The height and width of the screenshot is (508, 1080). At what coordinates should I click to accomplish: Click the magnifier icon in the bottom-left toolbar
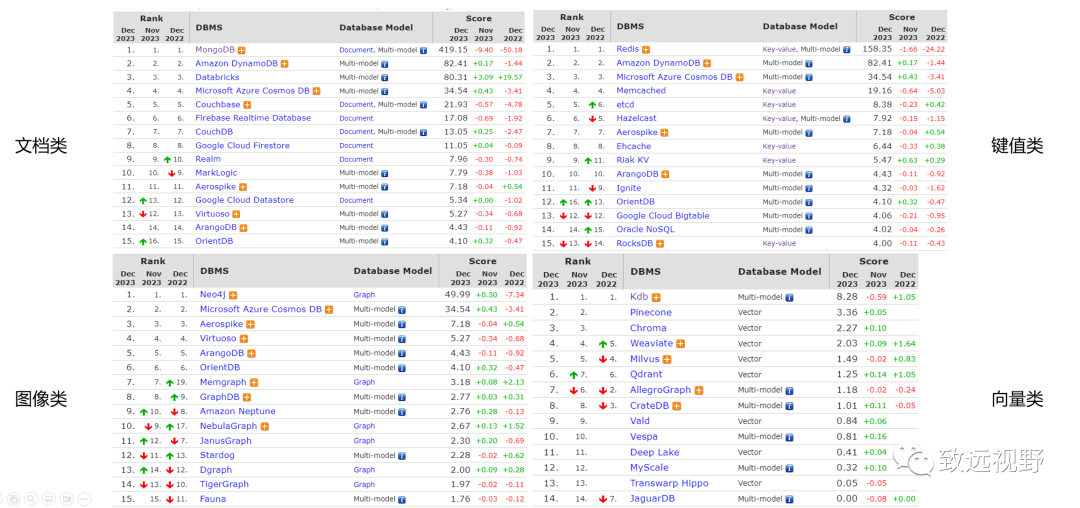(29, 498)
